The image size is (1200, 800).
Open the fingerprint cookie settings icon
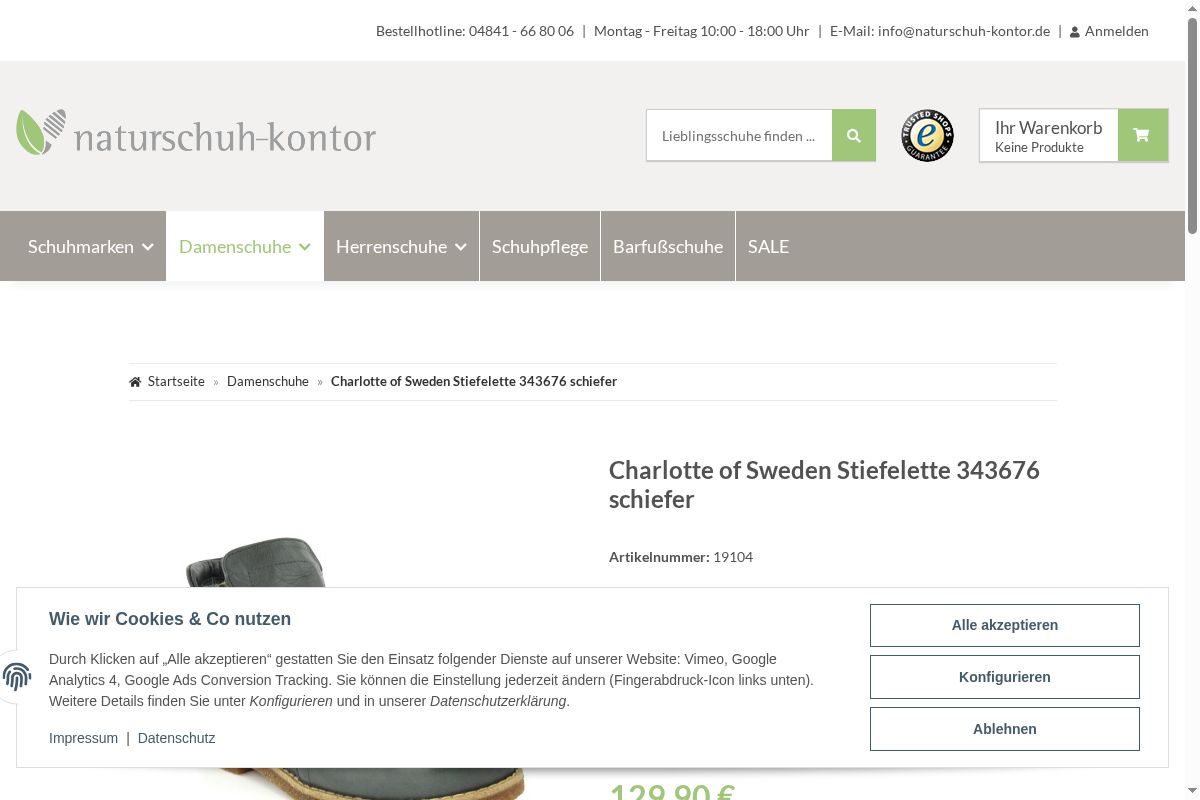click(x=17, y=677)
